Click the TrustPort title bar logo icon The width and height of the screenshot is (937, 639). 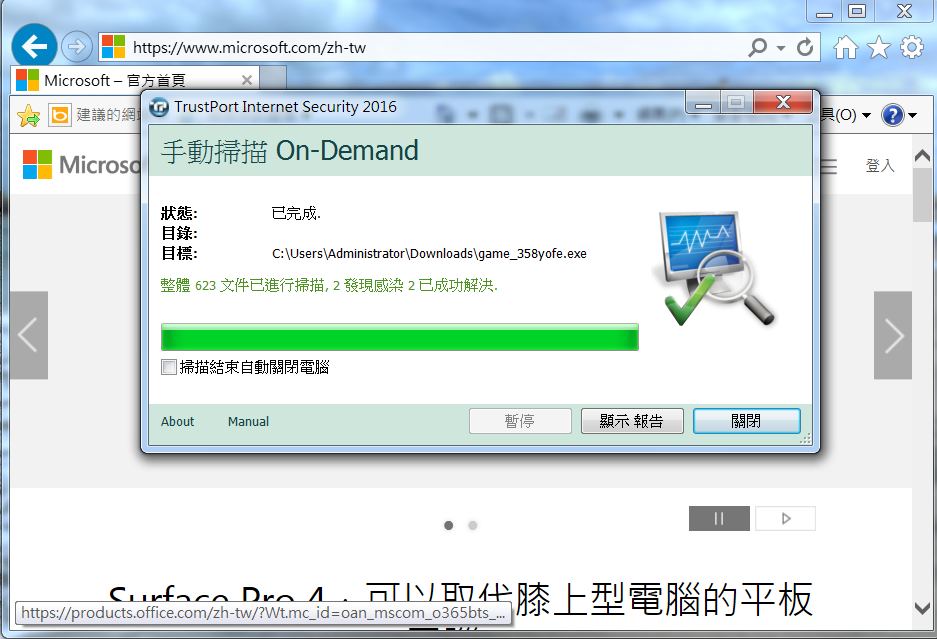(159, 107)
